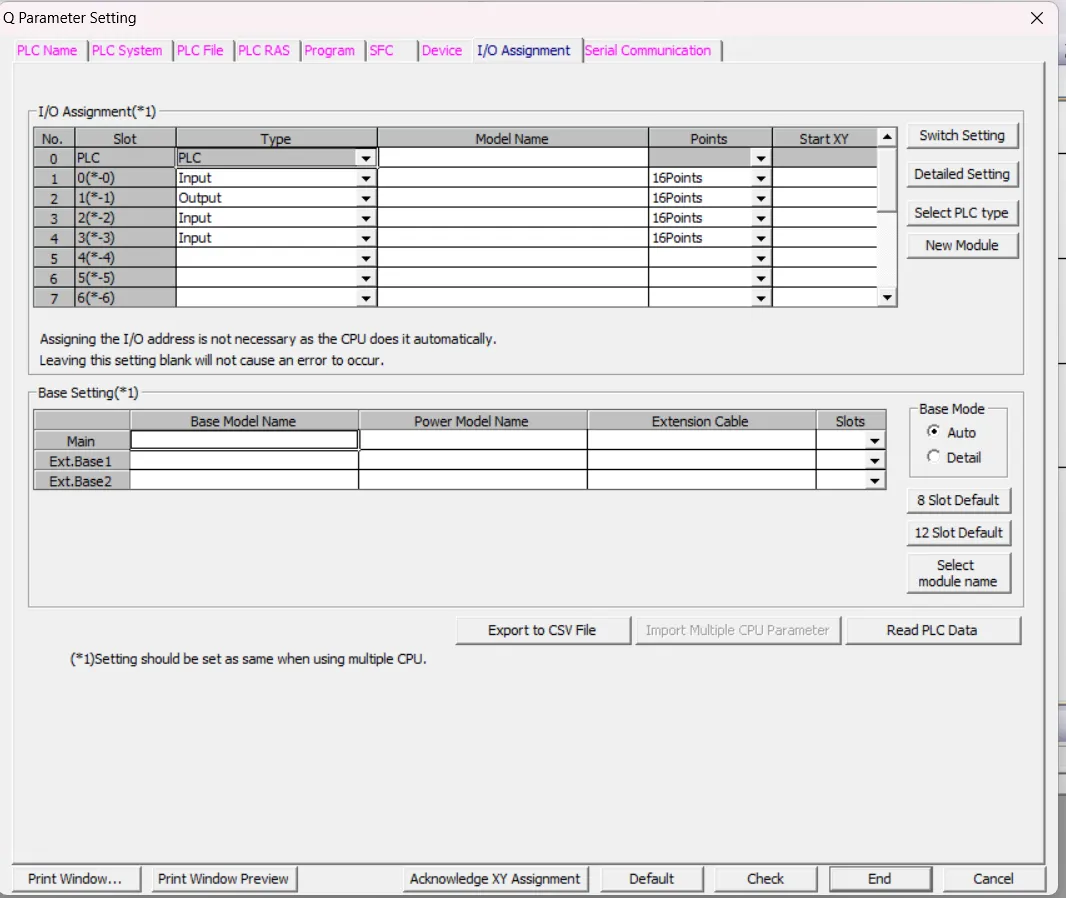Open the Type dropdown for empty slot 4(*-4)

click(366, 259)
